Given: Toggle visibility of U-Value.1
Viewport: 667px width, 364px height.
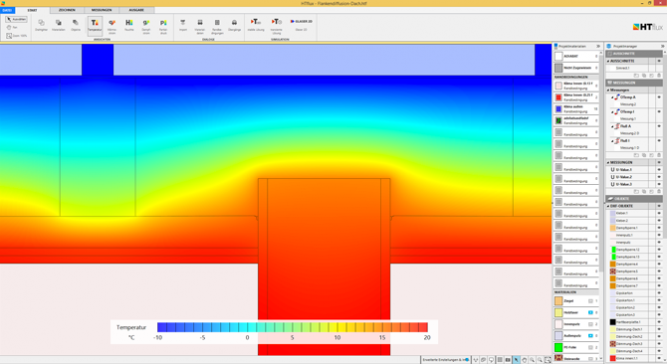Looking at the screenshot, I should click(659, 170).
